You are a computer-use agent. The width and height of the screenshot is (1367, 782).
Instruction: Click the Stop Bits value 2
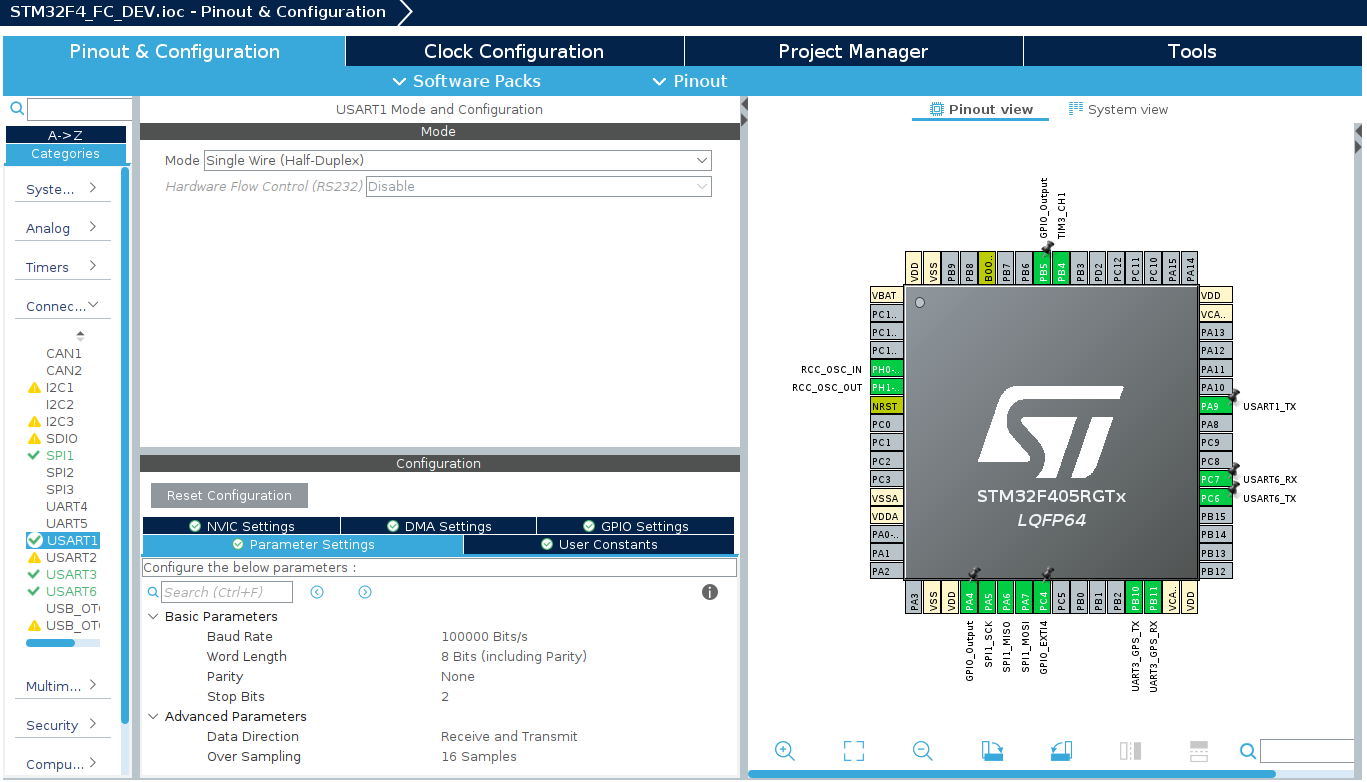click(x=445, y=696)
